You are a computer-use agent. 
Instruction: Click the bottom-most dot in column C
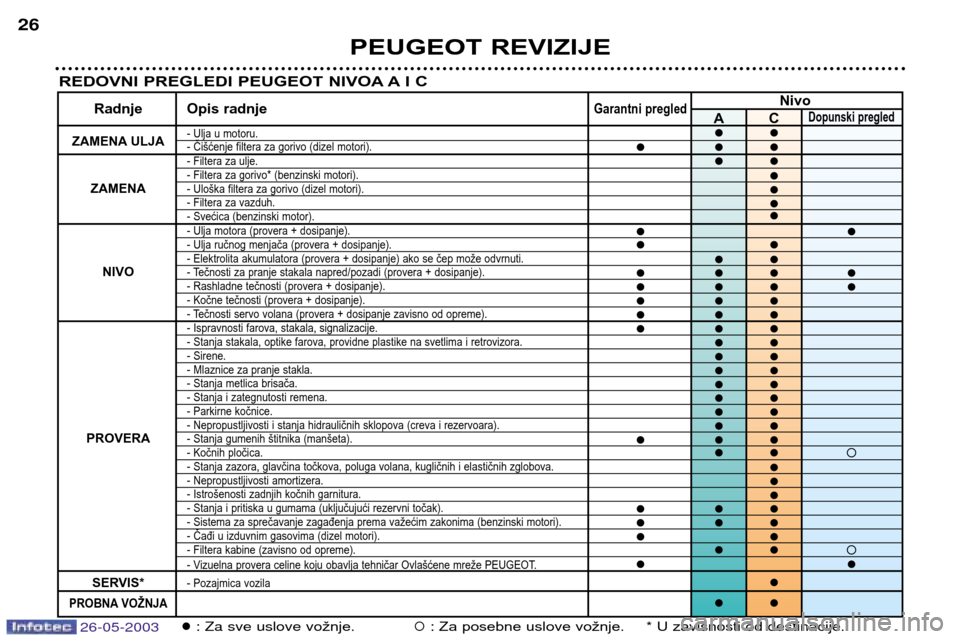(x=773, y=603)
